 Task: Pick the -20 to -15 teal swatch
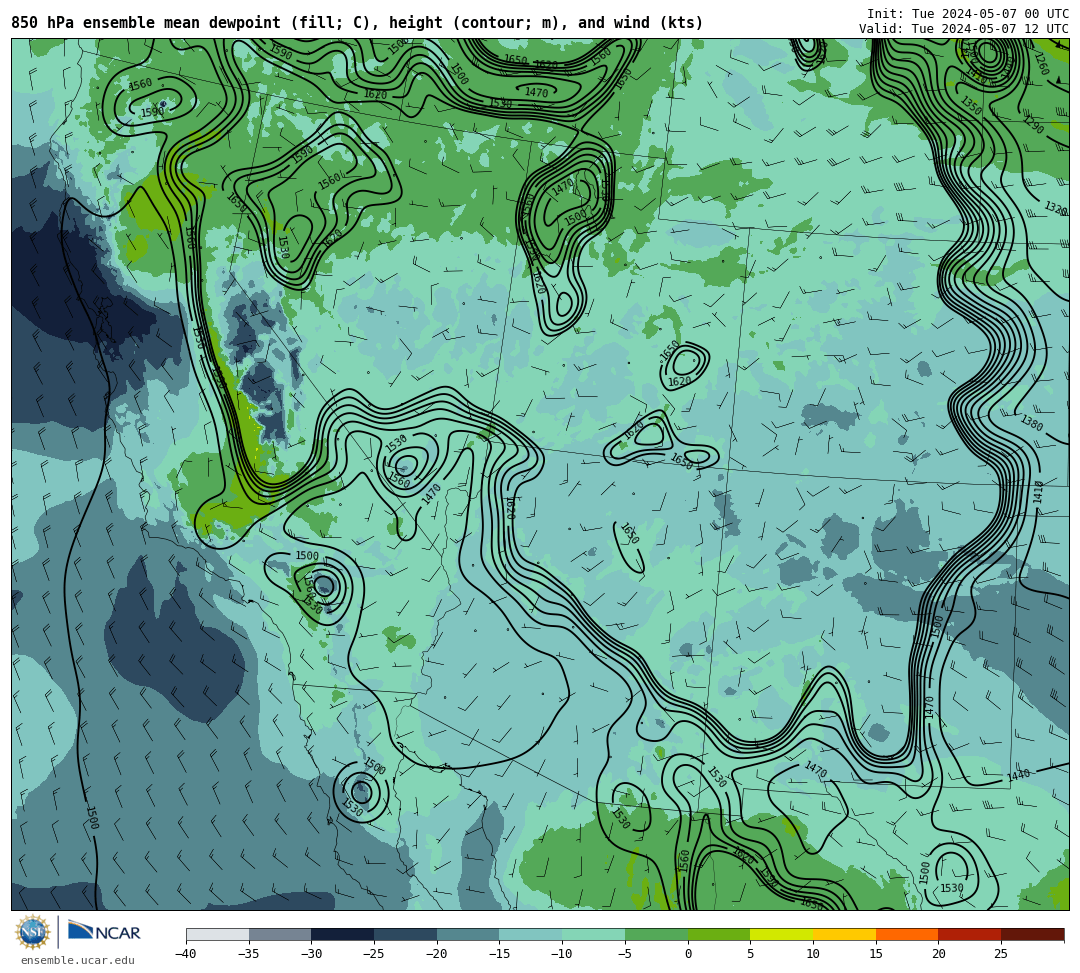point(468,934)
